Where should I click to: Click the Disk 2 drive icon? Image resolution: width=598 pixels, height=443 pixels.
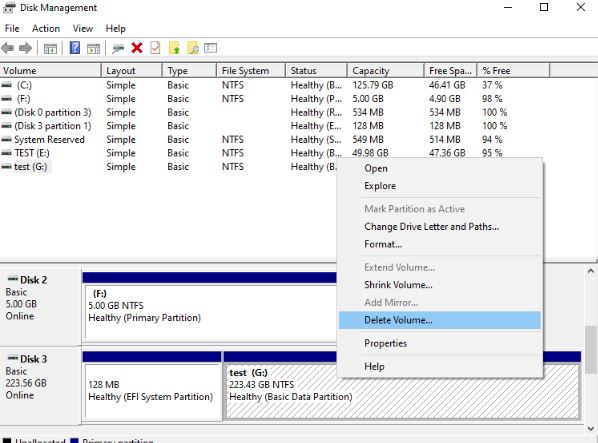tap(13, 279)
